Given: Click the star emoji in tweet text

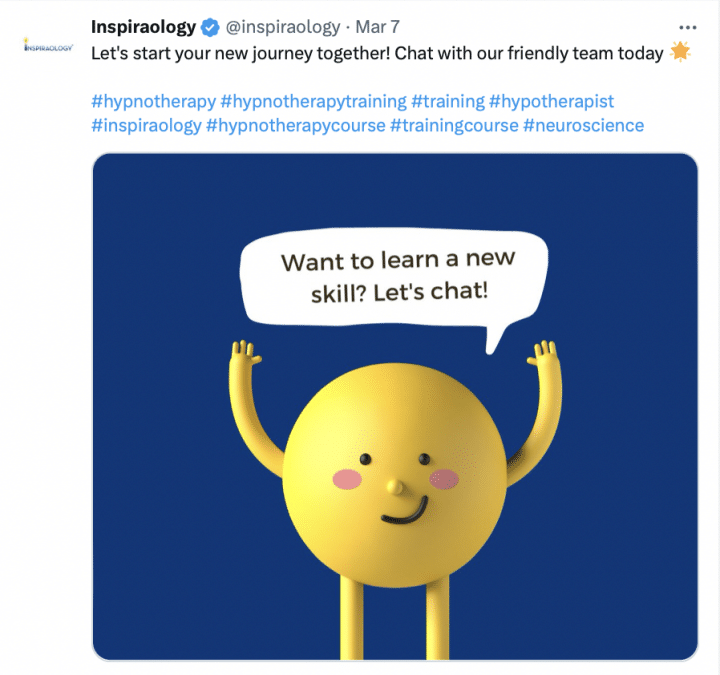Looking at the screenshot, I should click(x=680, y=51).
